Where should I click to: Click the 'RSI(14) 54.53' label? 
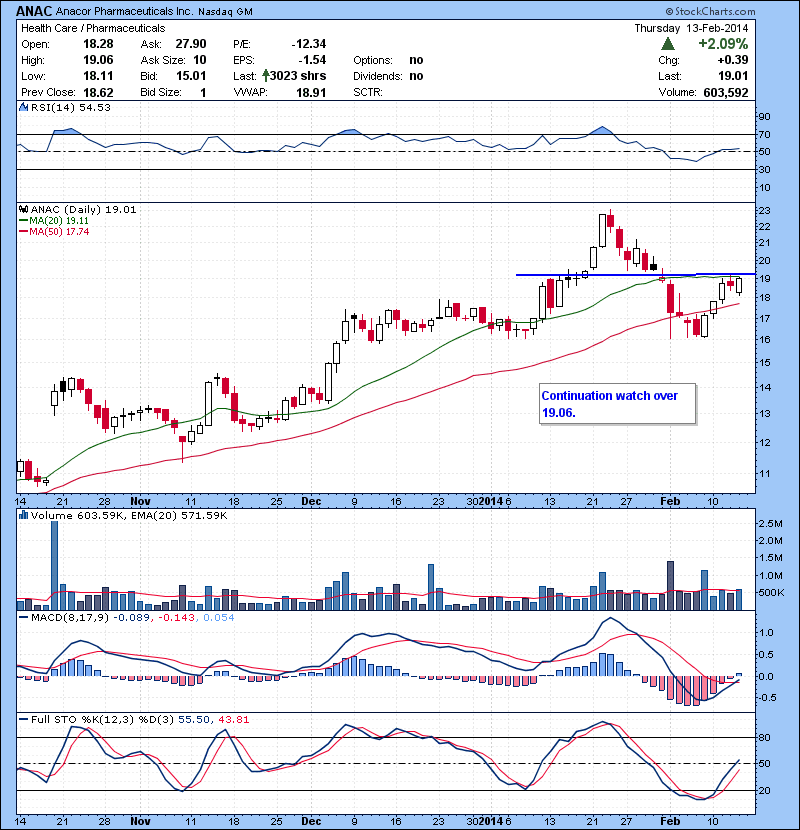[x=71, y=107]
